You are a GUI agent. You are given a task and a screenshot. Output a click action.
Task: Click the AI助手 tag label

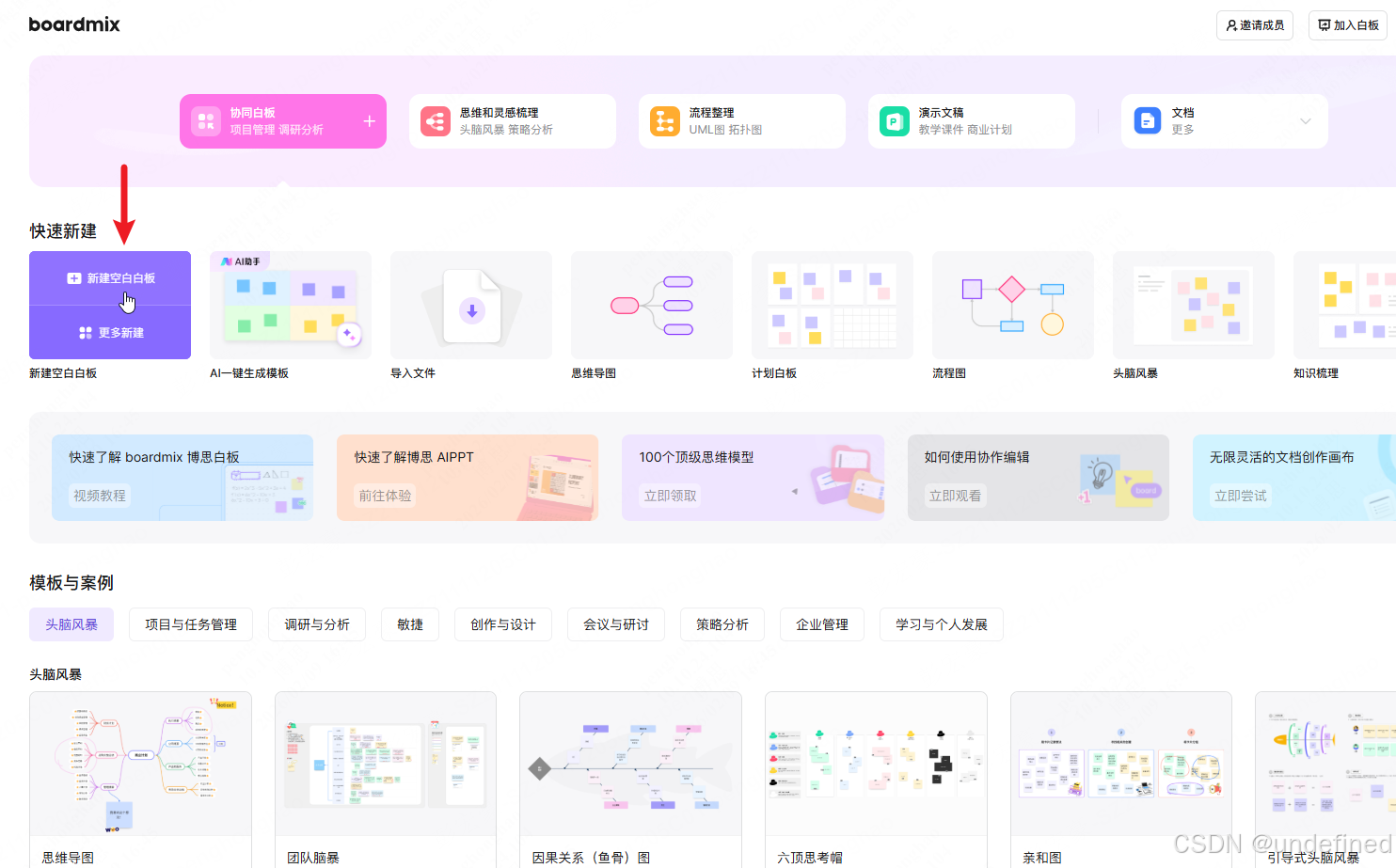tap(242, 261)
